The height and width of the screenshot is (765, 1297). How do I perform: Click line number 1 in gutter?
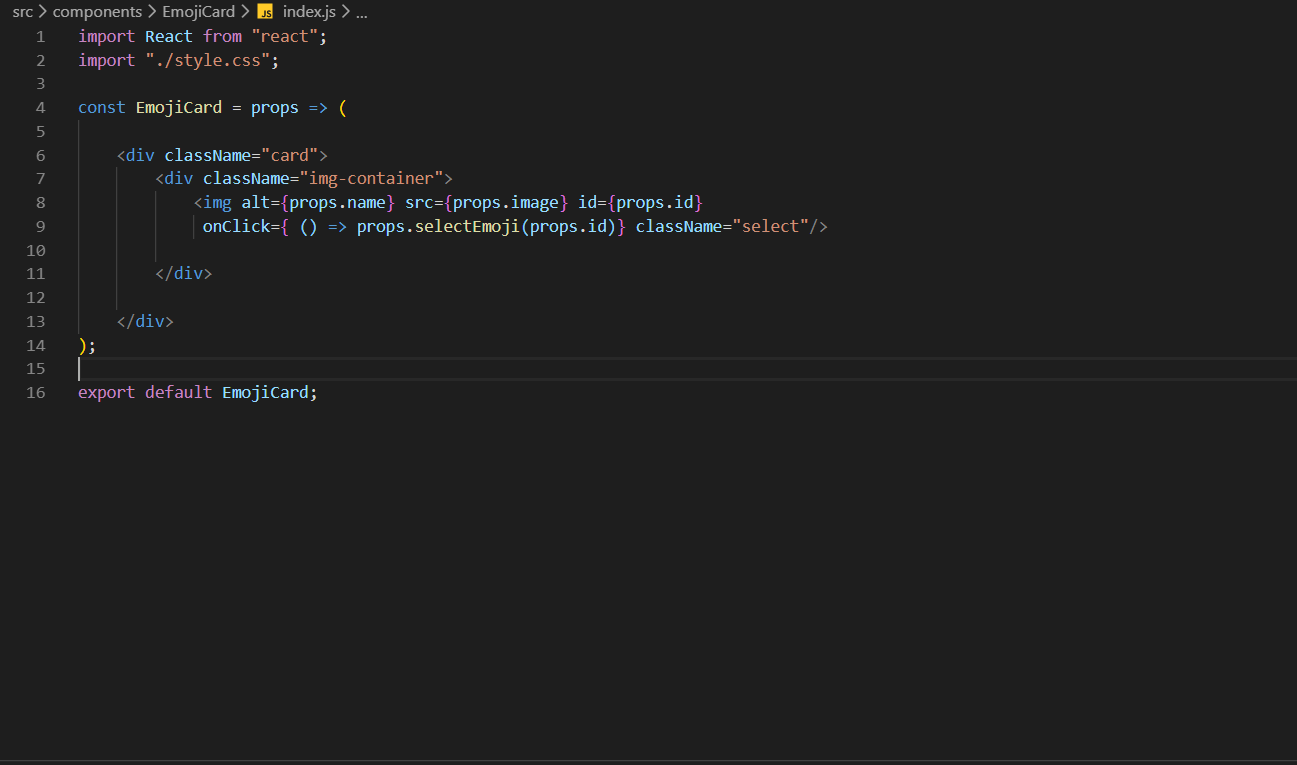tap(40, 36)
